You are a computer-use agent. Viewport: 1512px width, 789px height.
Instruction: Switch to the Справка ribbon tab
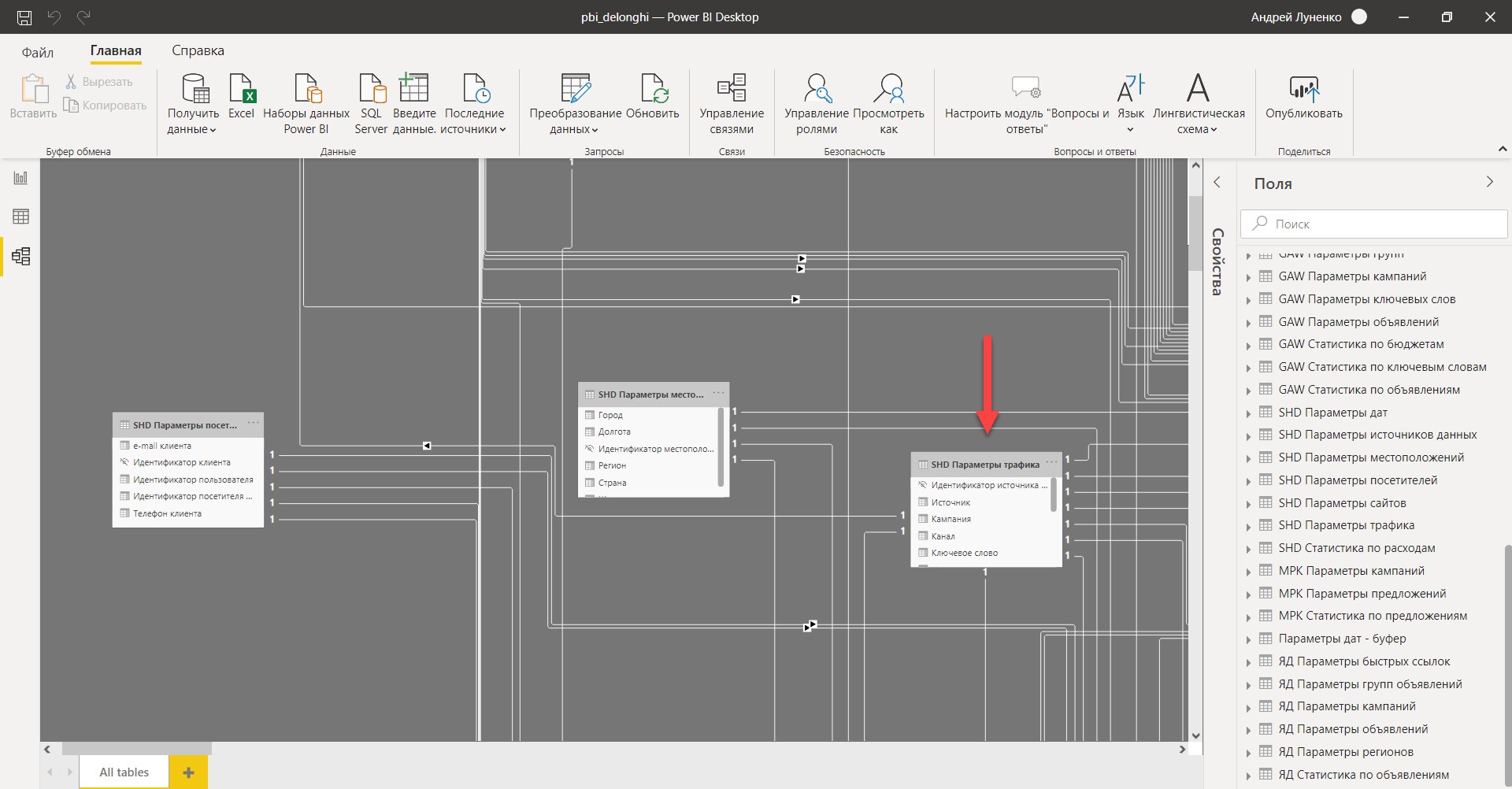pos(198,50)
